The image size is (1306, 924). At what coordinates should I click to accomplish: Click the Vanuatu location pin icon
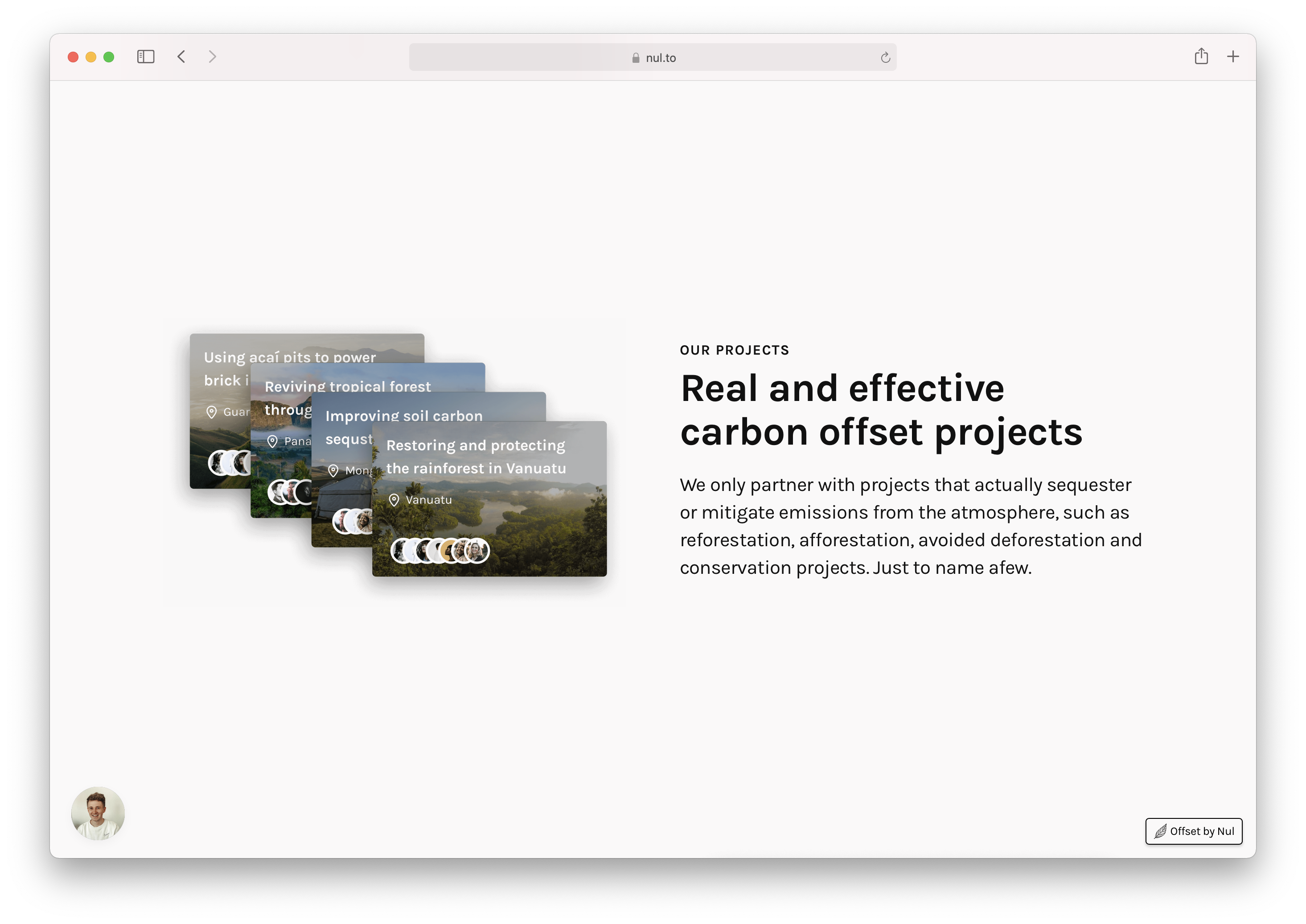[394, 500]
